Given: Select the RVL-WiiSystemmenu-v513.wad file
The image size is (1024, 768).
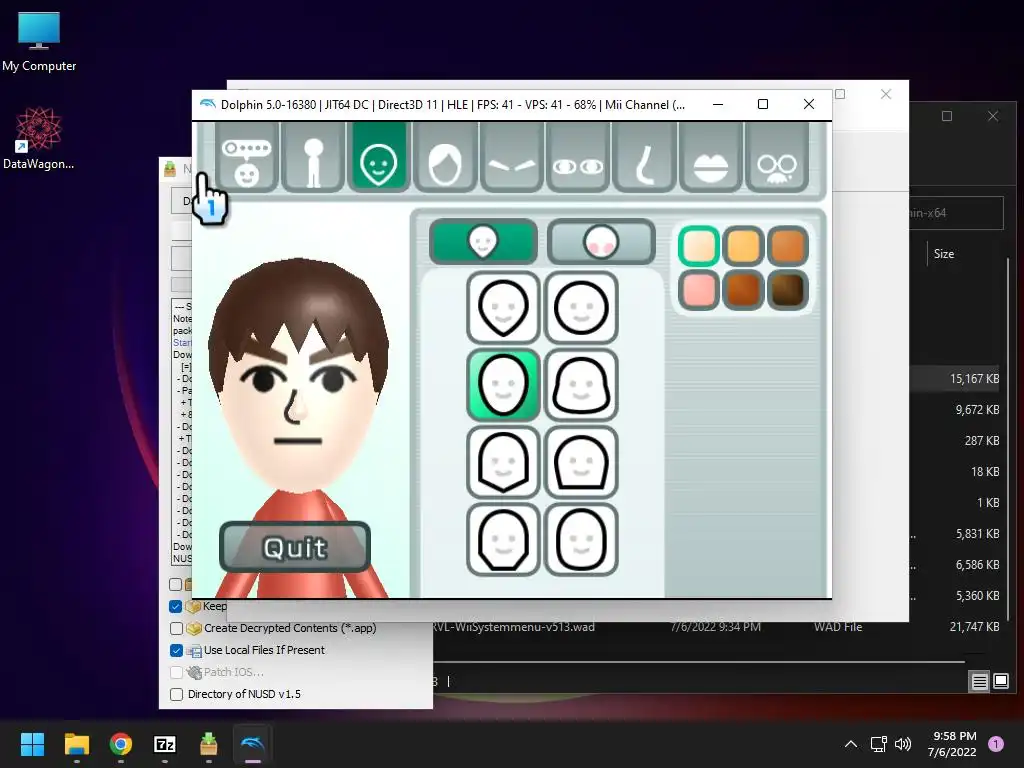Looking at the screenshot, I should pyautogui.click(x=513, y=627).
